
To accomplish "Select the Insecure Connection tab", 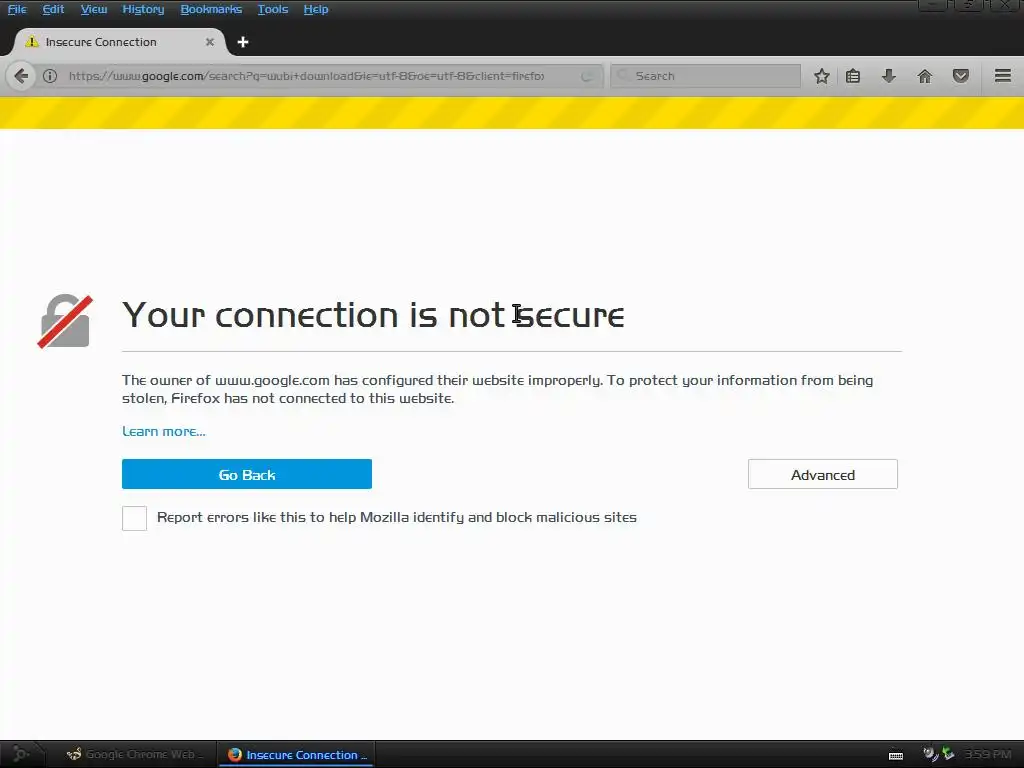I will tap(120, 42).
